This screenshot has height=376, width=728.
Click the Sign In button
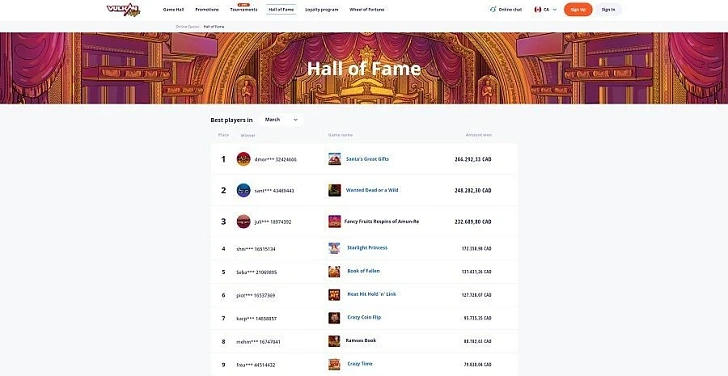tap(608, 9)
